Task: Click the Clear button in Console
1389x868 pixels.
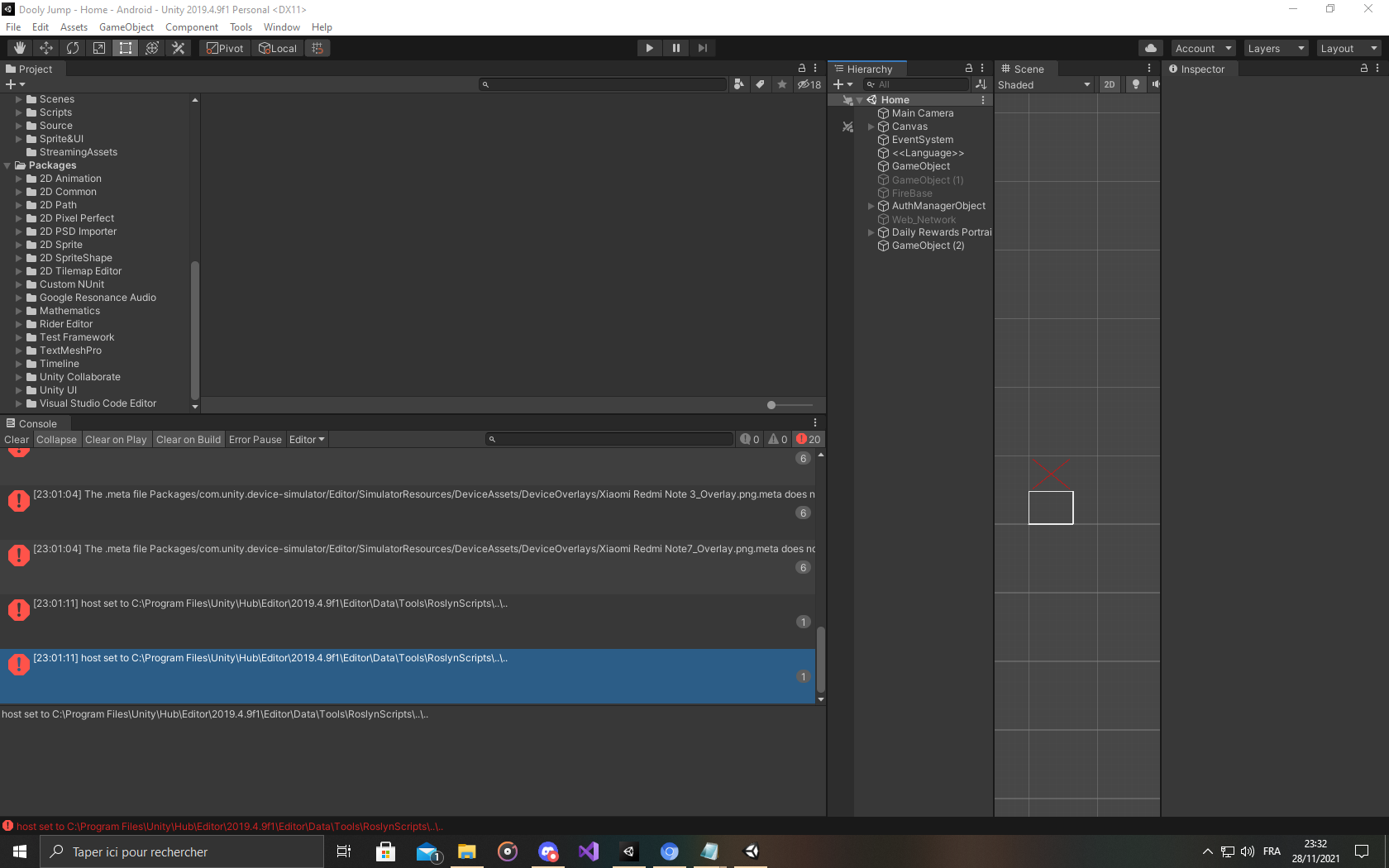Action: pos(17,440)
